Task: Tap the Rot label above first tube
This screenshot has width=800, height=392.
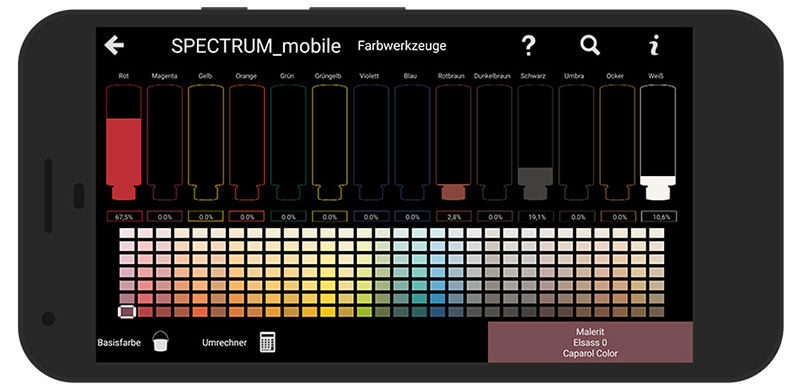Action: (123, 76)
